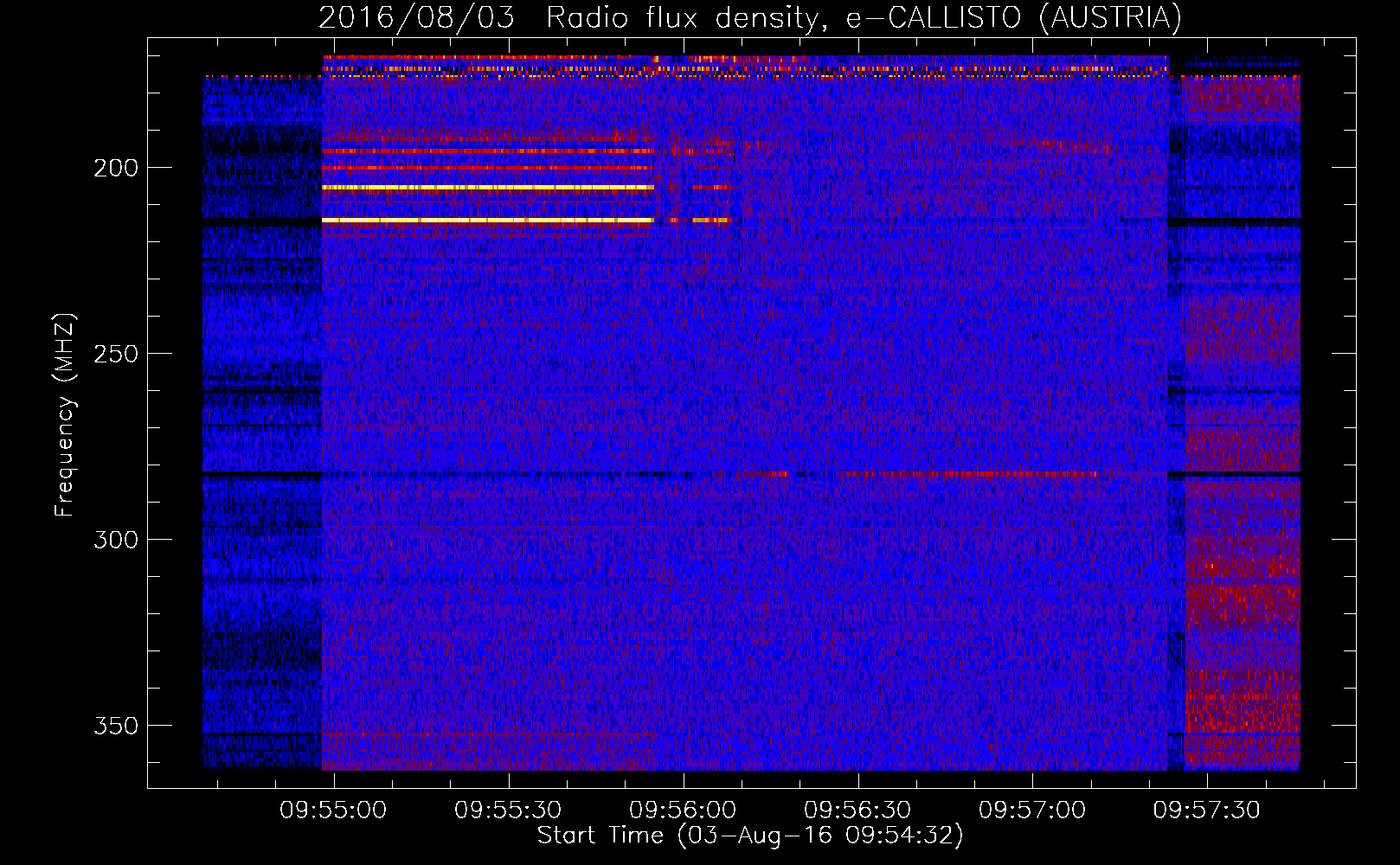Viewport: 1400px width, 865px height.
Task: Click the 09:57:00 time tick label
Action: pyautogui.click(x=1032, y=811)
